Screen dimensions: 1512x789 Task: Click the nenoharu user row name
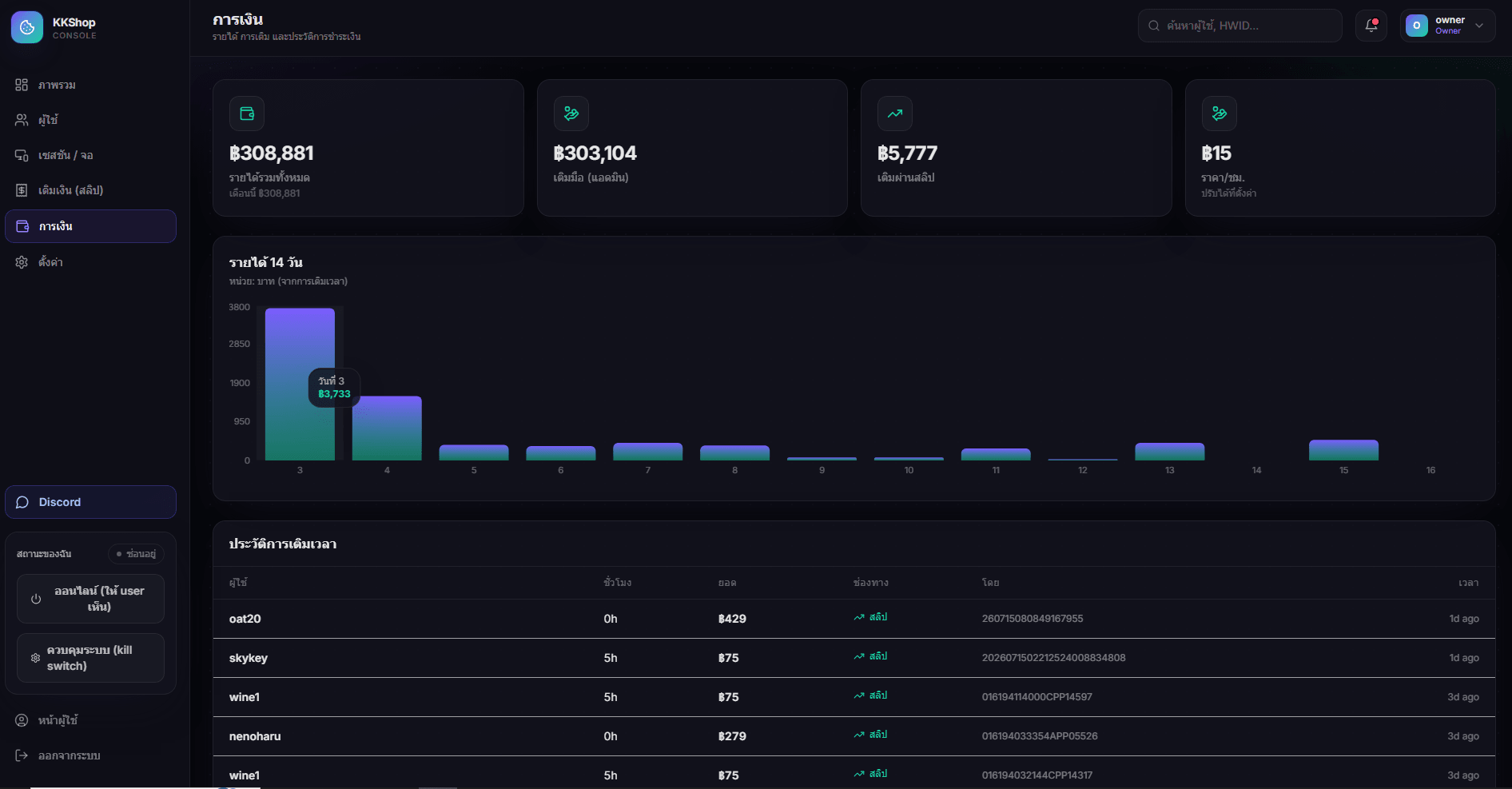pos(255,736)
